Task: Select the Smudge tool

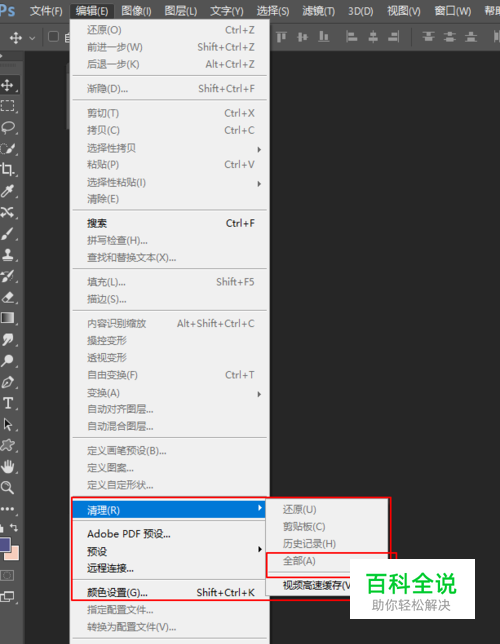Action: coord(7,339)
